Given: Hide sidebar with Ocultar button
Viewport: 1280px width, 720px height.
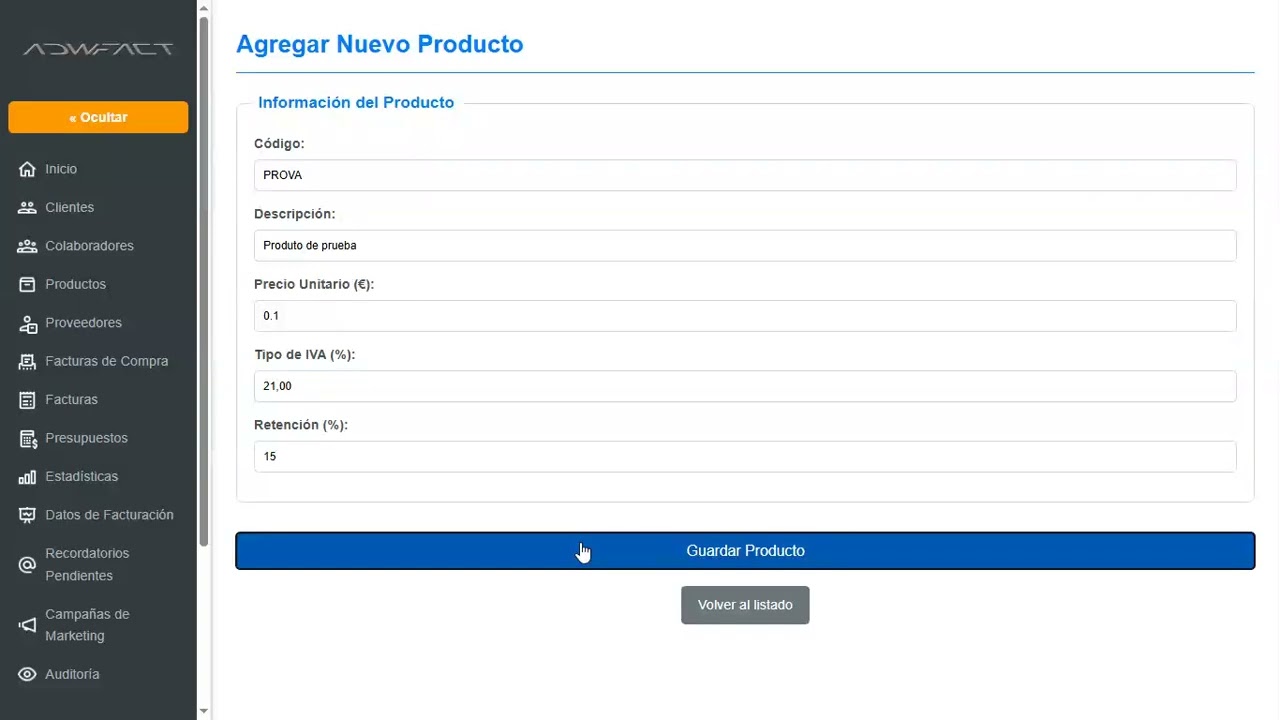Looking at the screenshot, I should [98, 117].
